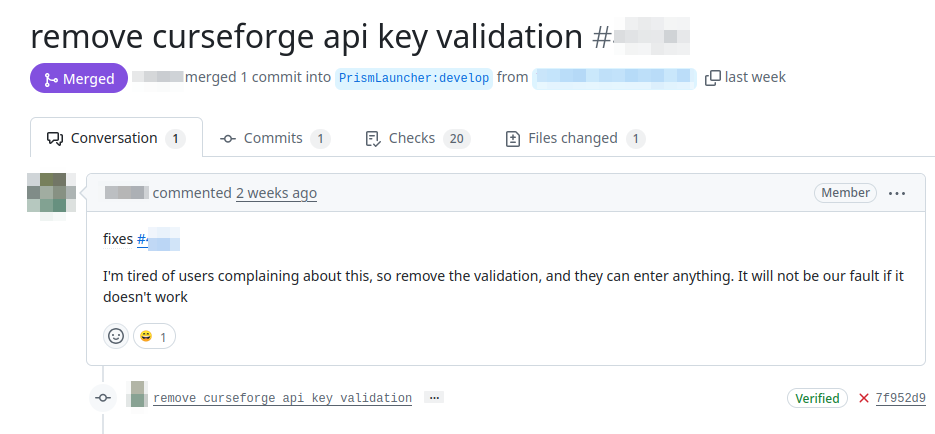Open the smiley add-reaction button
This screenshot has height=434, width=935.
coord(116,336)
